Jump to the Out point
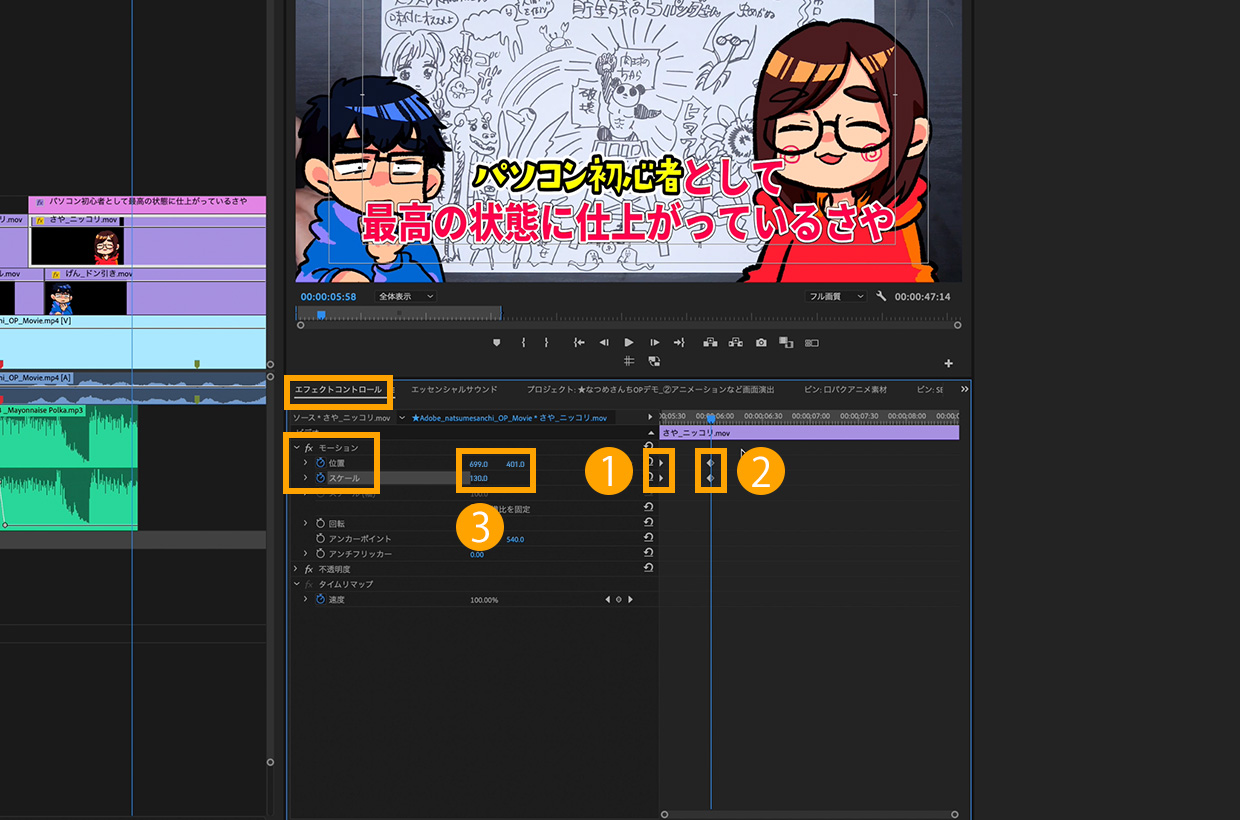Image resolution: width=1240 pixels, height=820 pixels. 679,343
